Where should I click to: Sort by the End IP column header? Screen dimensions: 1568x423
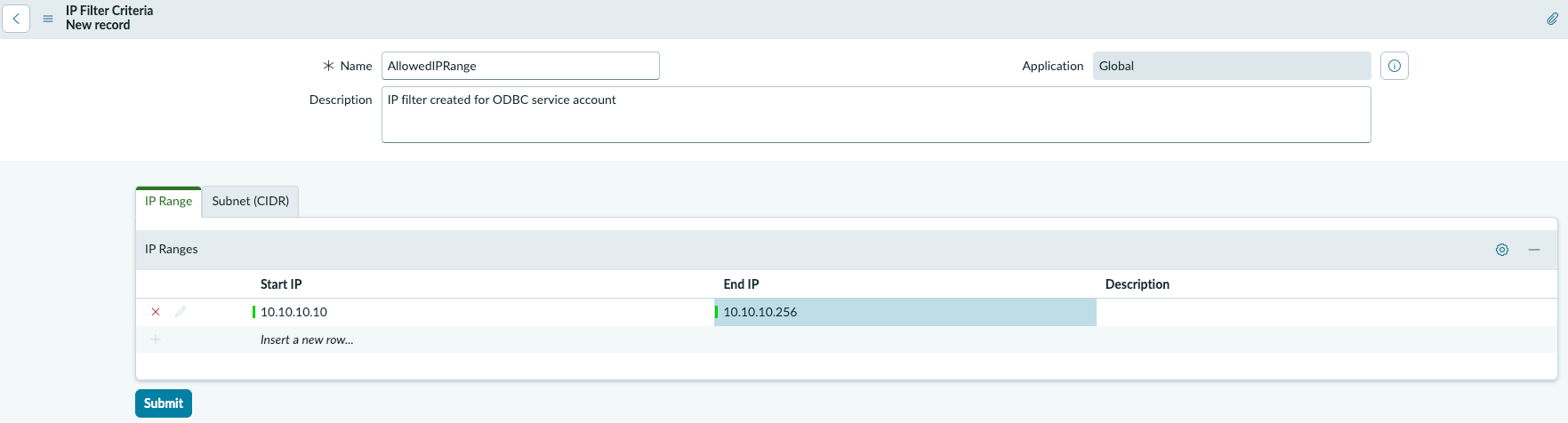point(741,284)
